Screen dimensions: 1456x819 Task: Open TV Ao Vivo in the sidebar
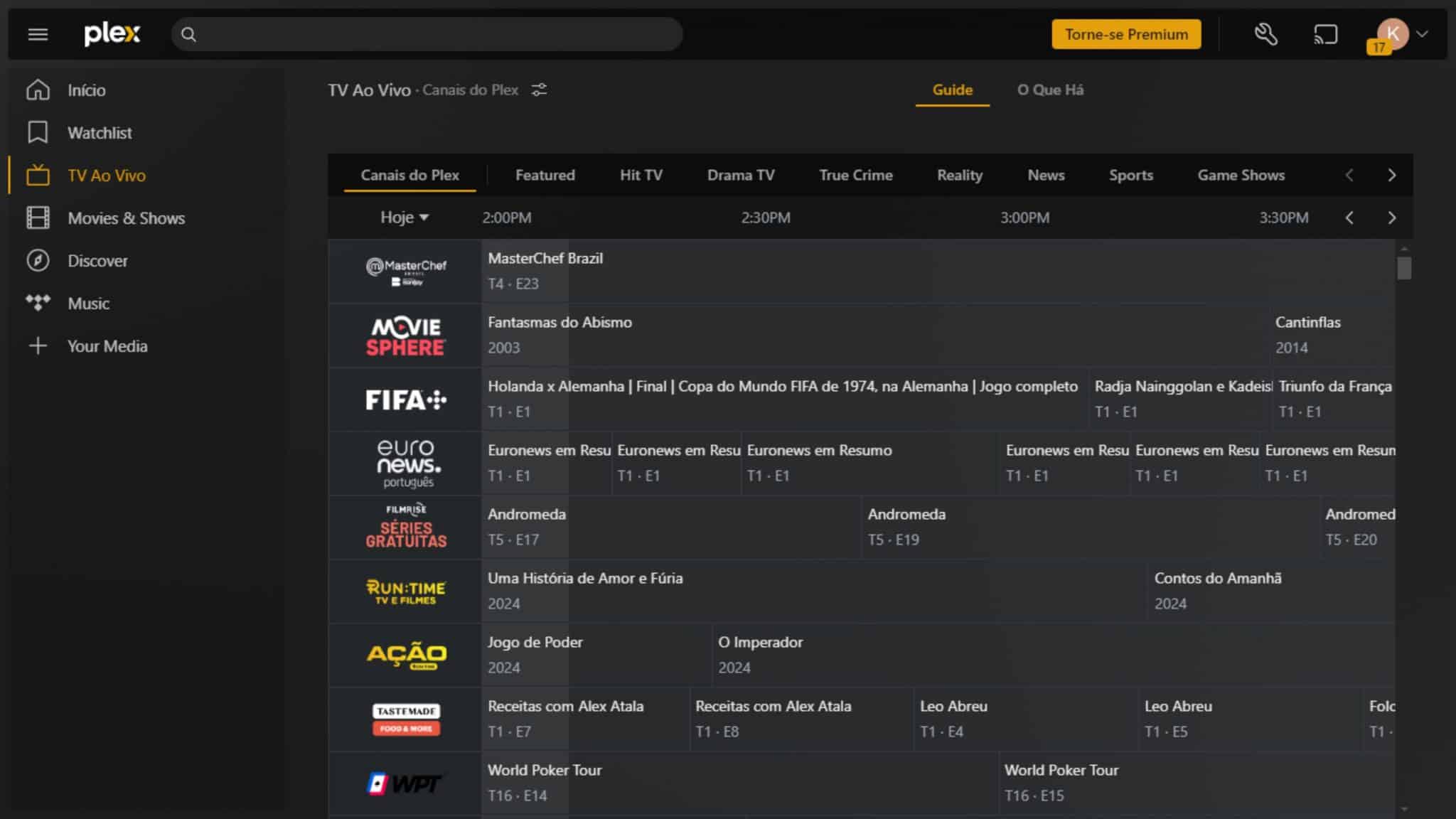coord(38,175)
